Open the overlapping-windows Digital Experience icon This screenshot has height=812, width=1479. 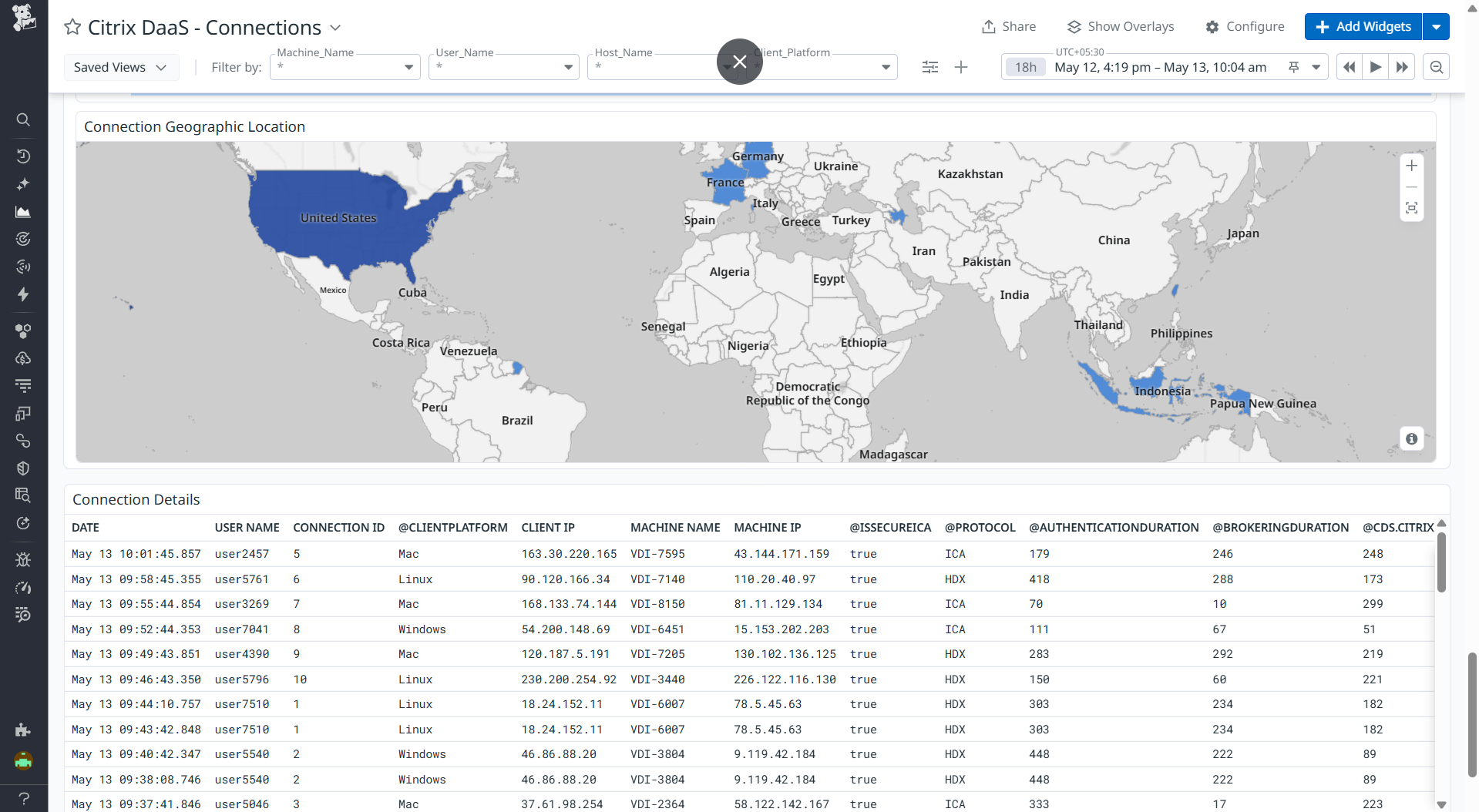pos(23,413)
